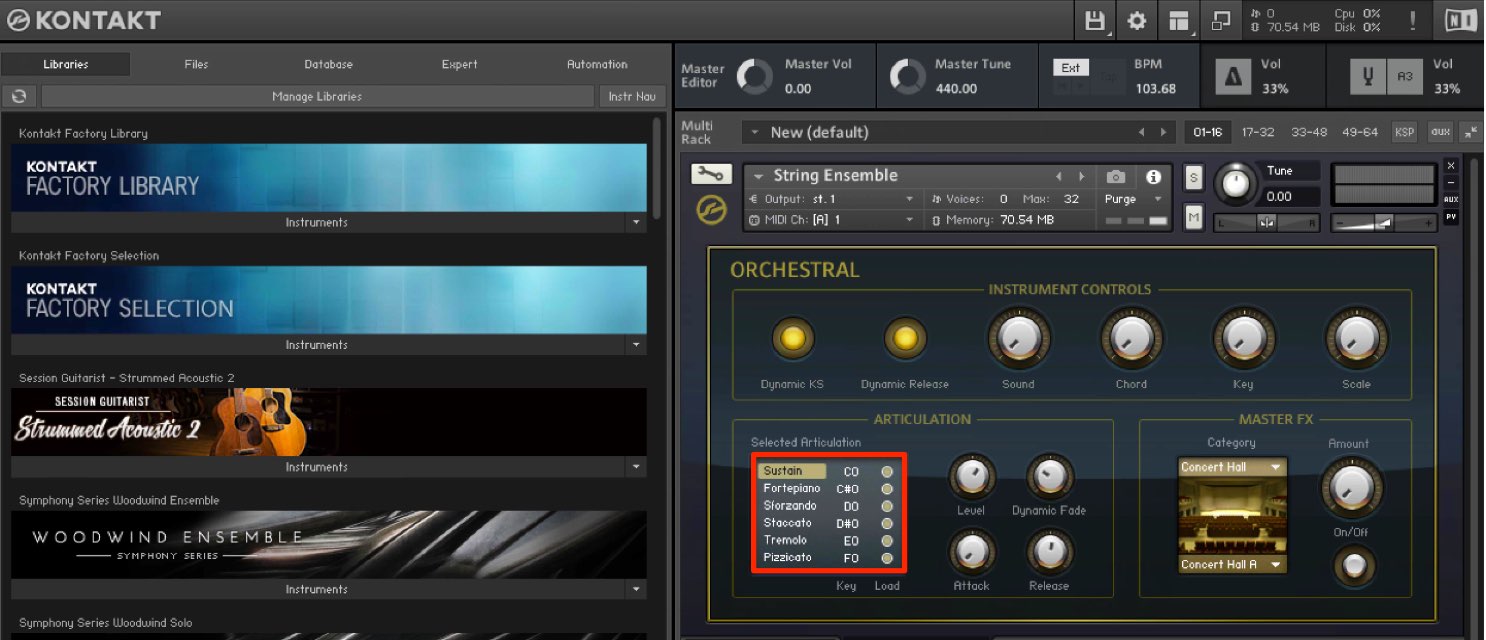The image size is (1486, 640).
Task: Switch to the Database tab
Action: pyautogui.click(x=329, y=64)
